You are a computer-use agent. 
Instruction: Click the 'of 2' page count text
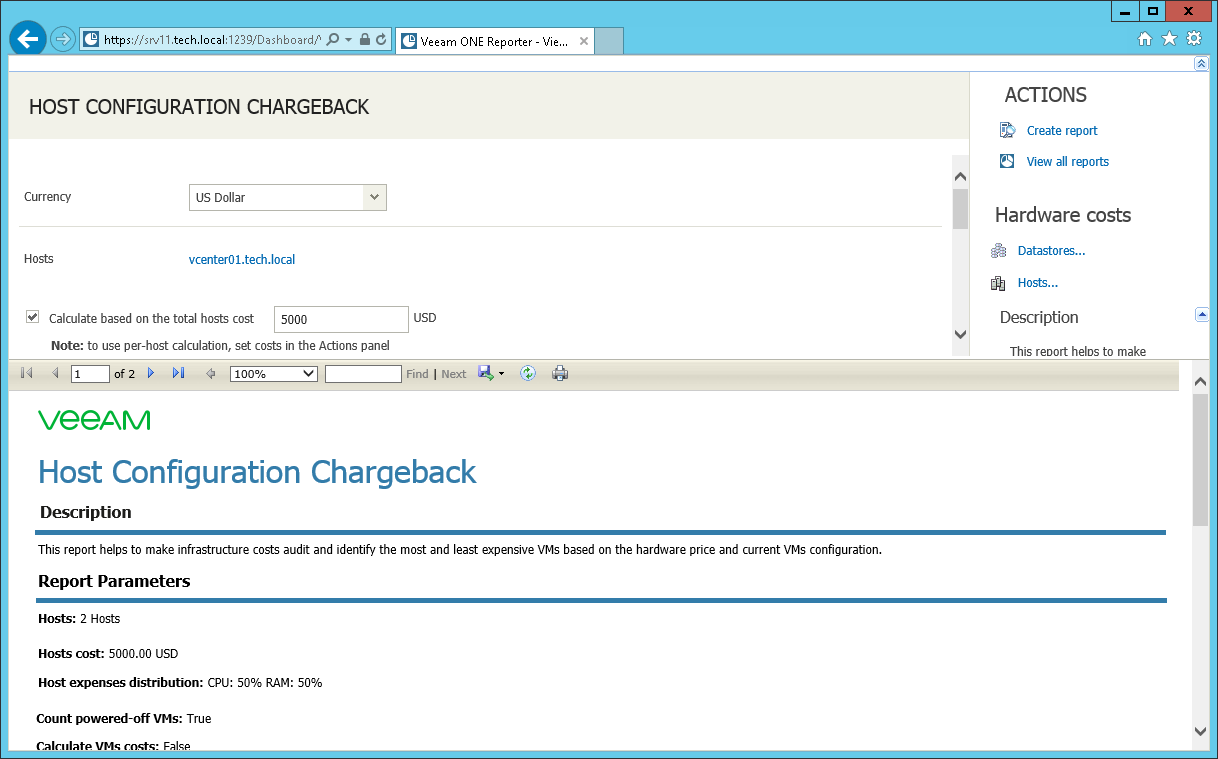pos(124,374)
